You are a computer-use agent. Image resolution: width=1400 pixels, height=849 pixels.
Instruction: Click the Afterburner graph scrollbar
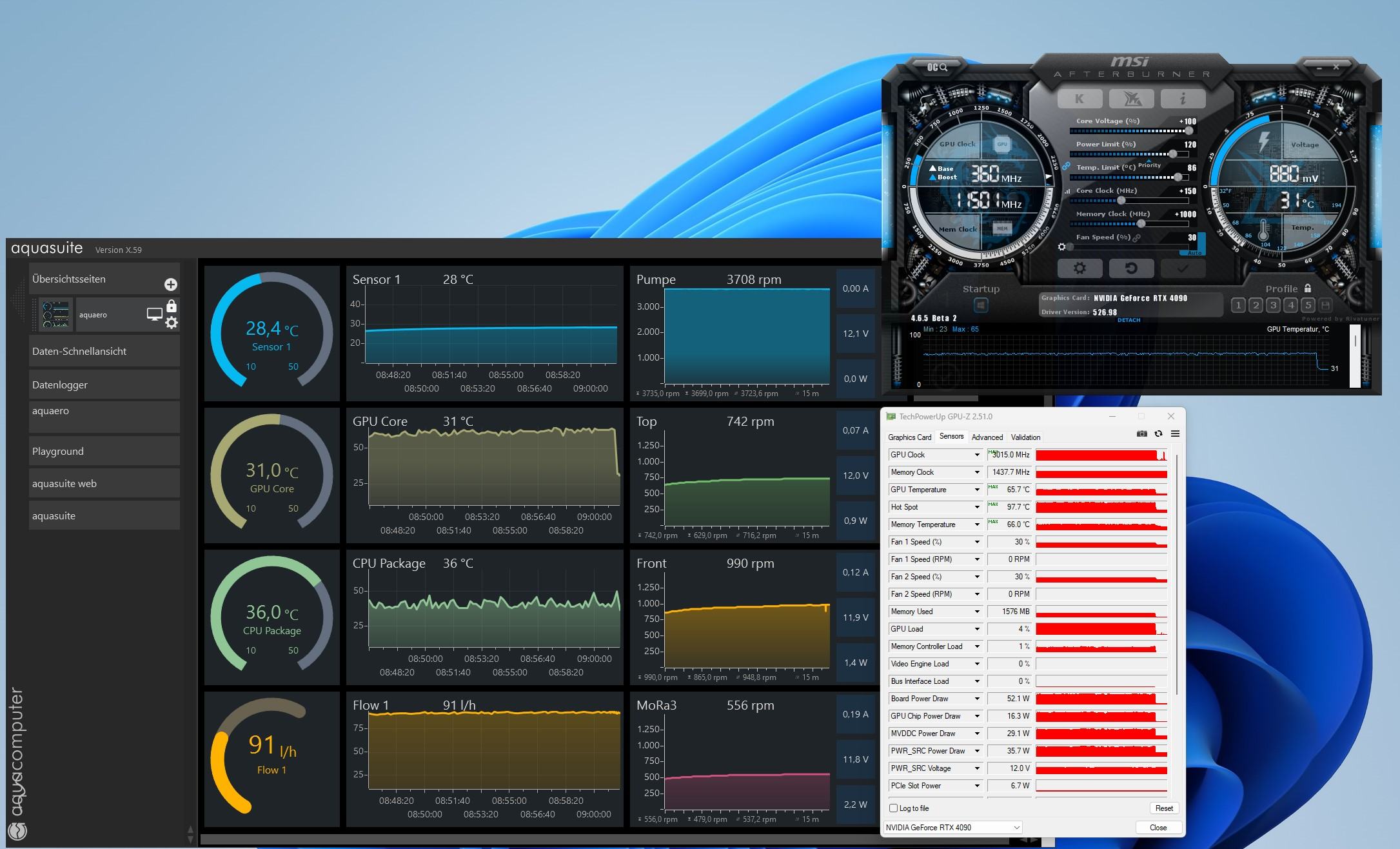tap(1355, 357)
